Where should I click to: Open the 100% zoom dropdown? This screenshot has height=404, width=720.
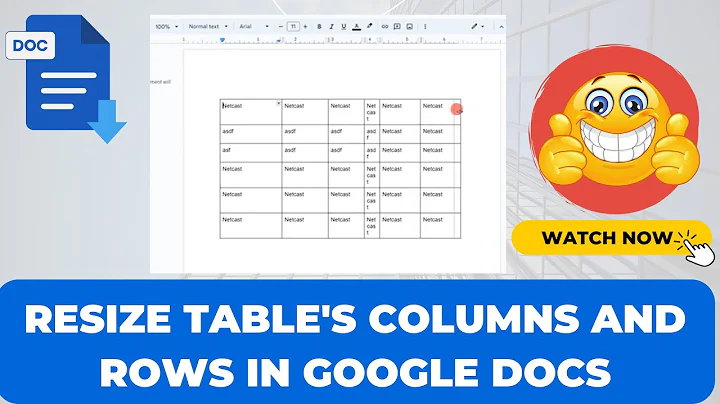pyautogui.click(x=166, y=27)
